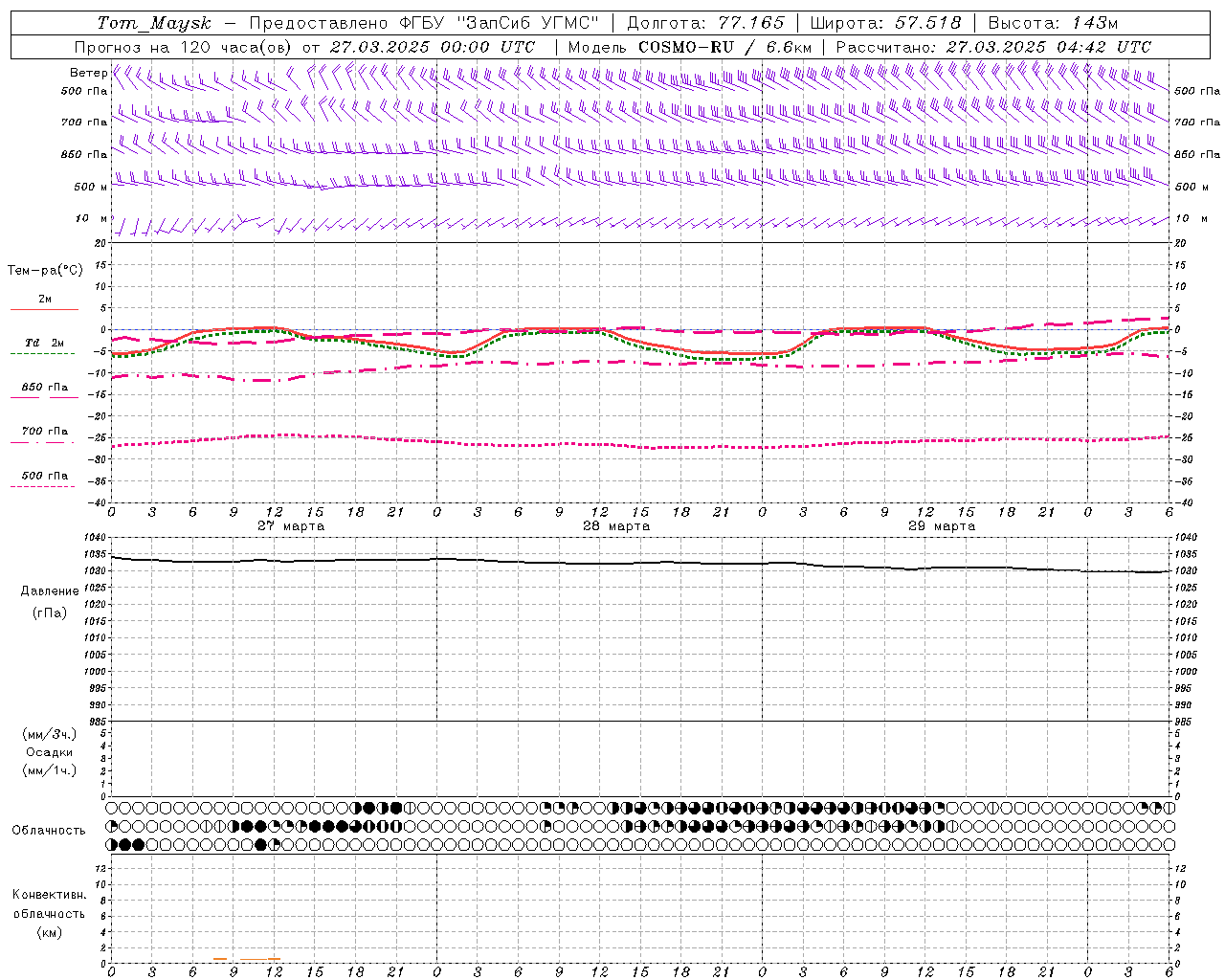The image size is (1225, 980).
Task: Click the 500 м wind level label on left
Action: click(91, 187)
